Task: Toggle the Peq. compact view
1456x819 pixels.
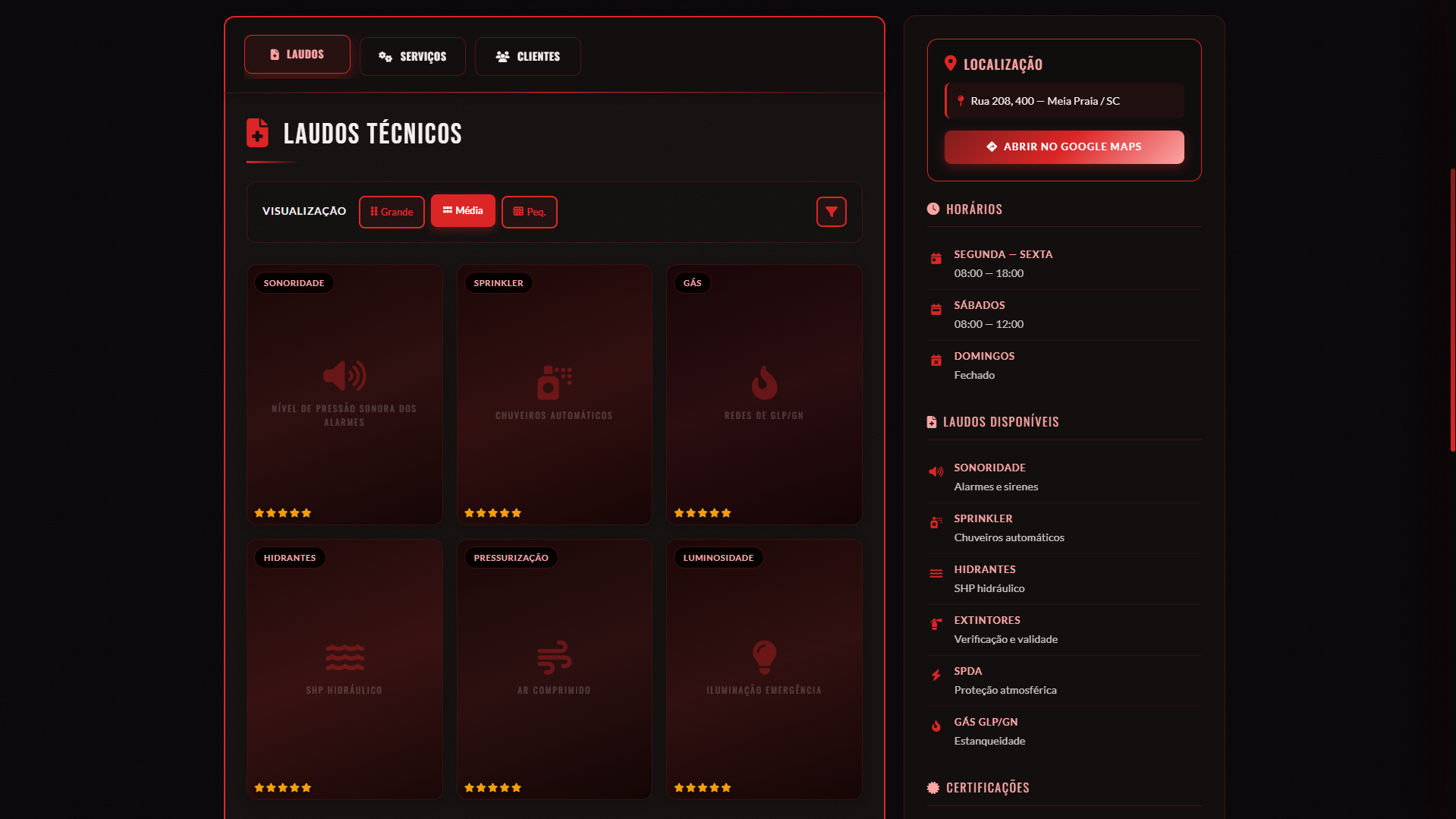Action: (x=529, y=212)
